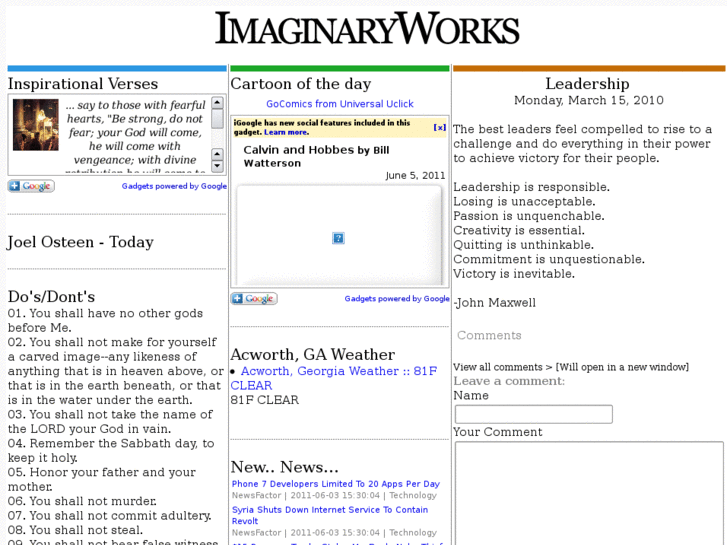Viewport: 727px width, 545px height.
Task: Click the 'Inspirational Verses' heading
Action: [83, 83]
